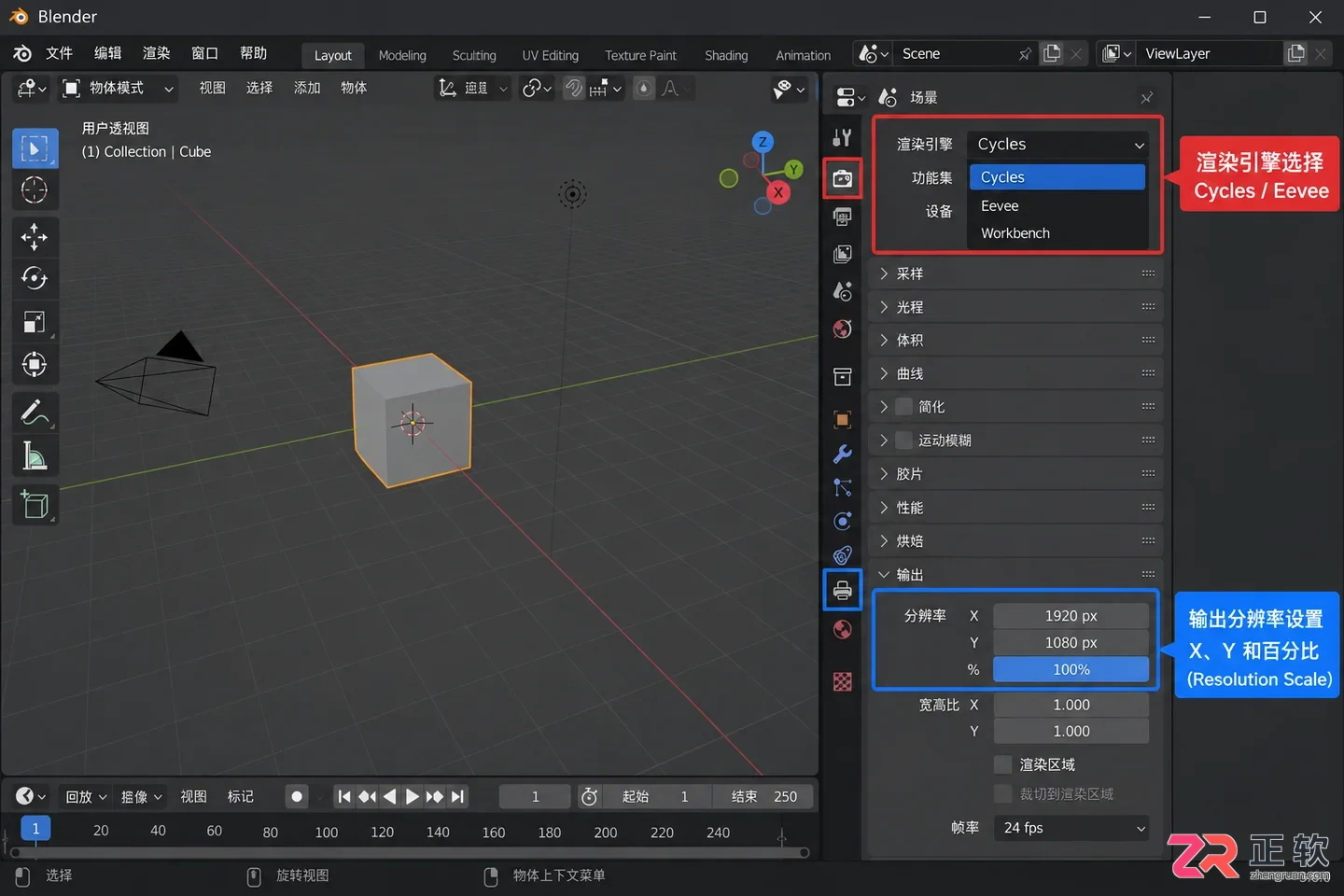Screen dimensions: 1344x896
Task: Select the Transform tool
Action: point(35,364)
